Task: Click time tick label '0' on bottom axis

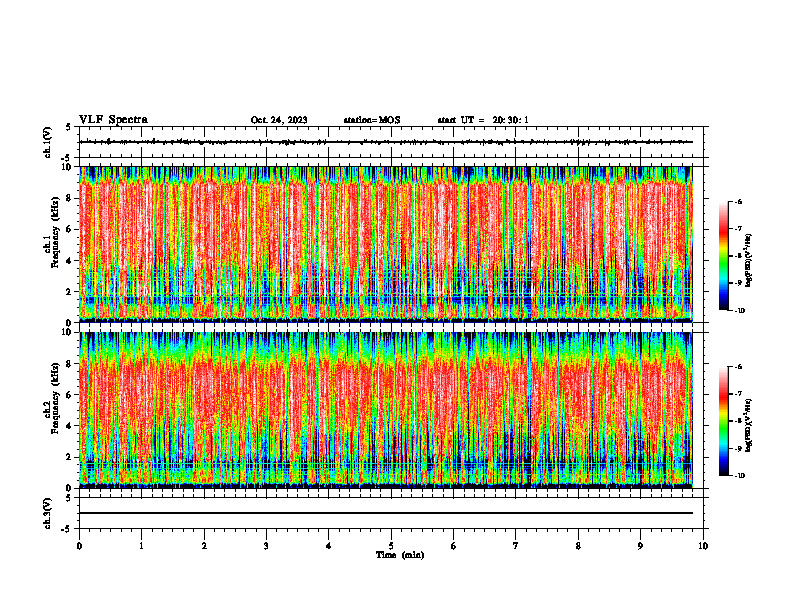Action: [79, 546]
